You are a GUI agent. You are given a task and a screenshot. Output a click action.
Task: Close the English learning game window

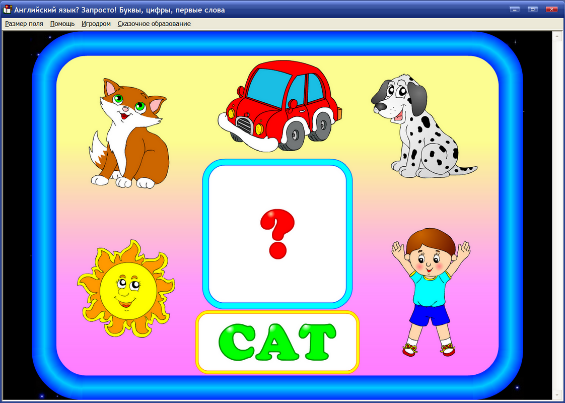tap(551, 9)
